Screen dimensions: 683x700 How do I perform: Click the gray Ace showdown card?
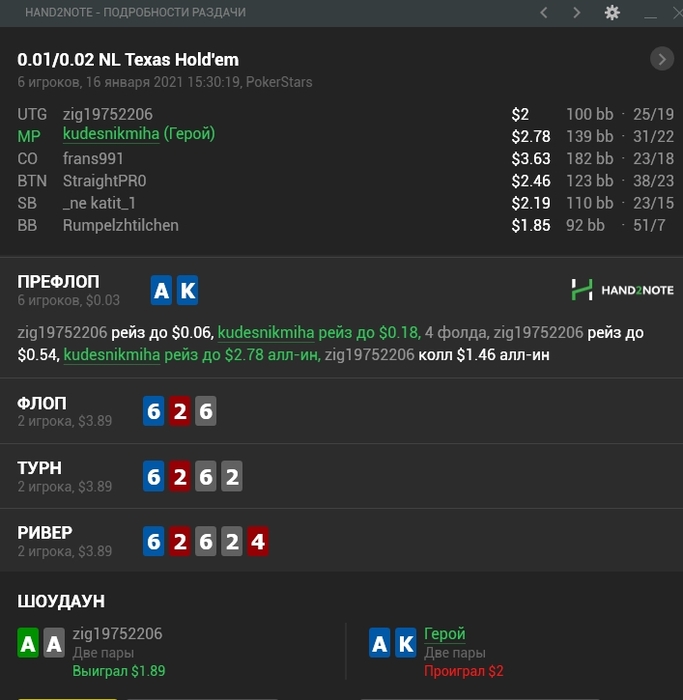click(x=54, y=643)
